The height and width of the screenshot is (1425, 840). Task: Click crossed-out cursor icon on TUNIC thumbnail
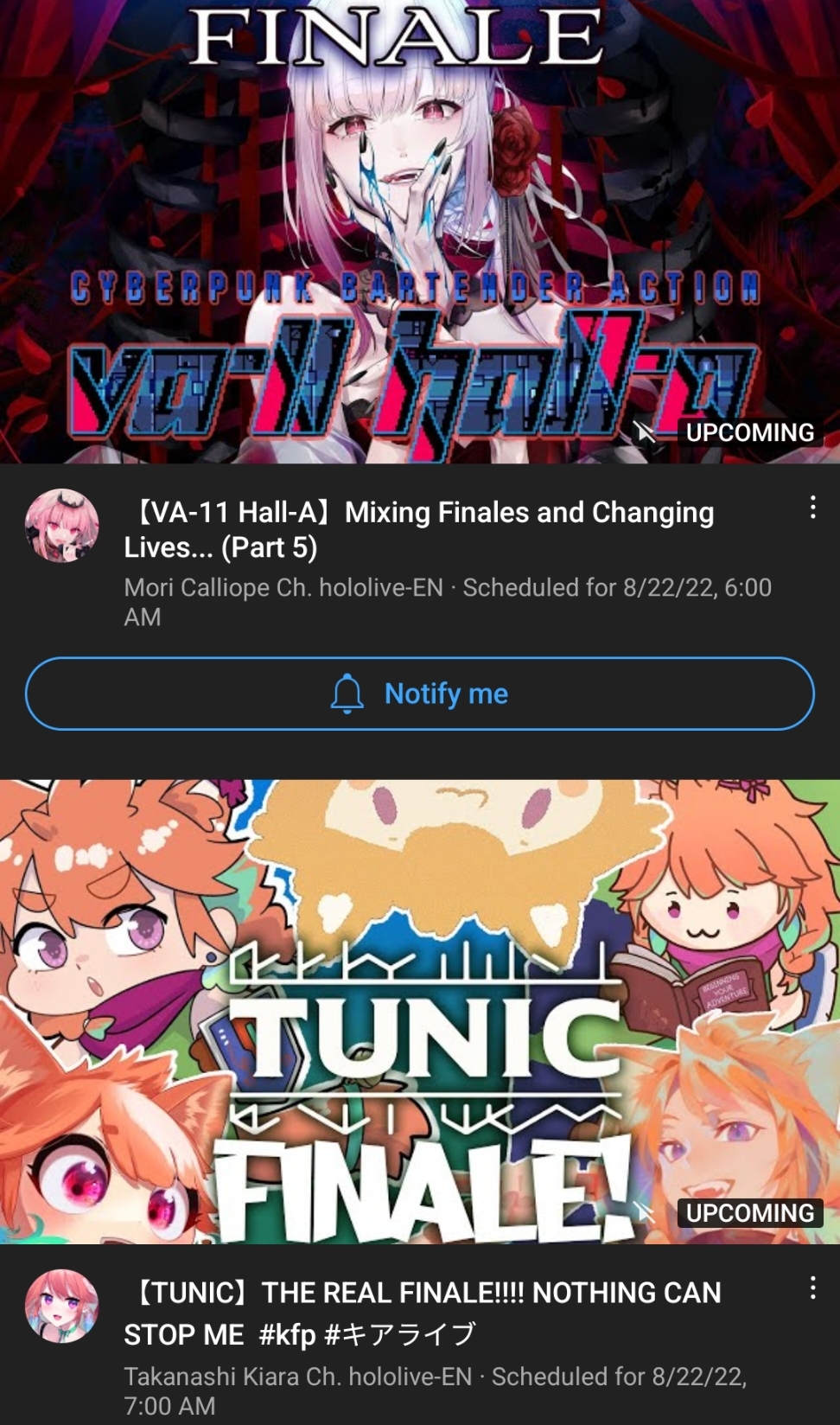tap(645, 1212)
